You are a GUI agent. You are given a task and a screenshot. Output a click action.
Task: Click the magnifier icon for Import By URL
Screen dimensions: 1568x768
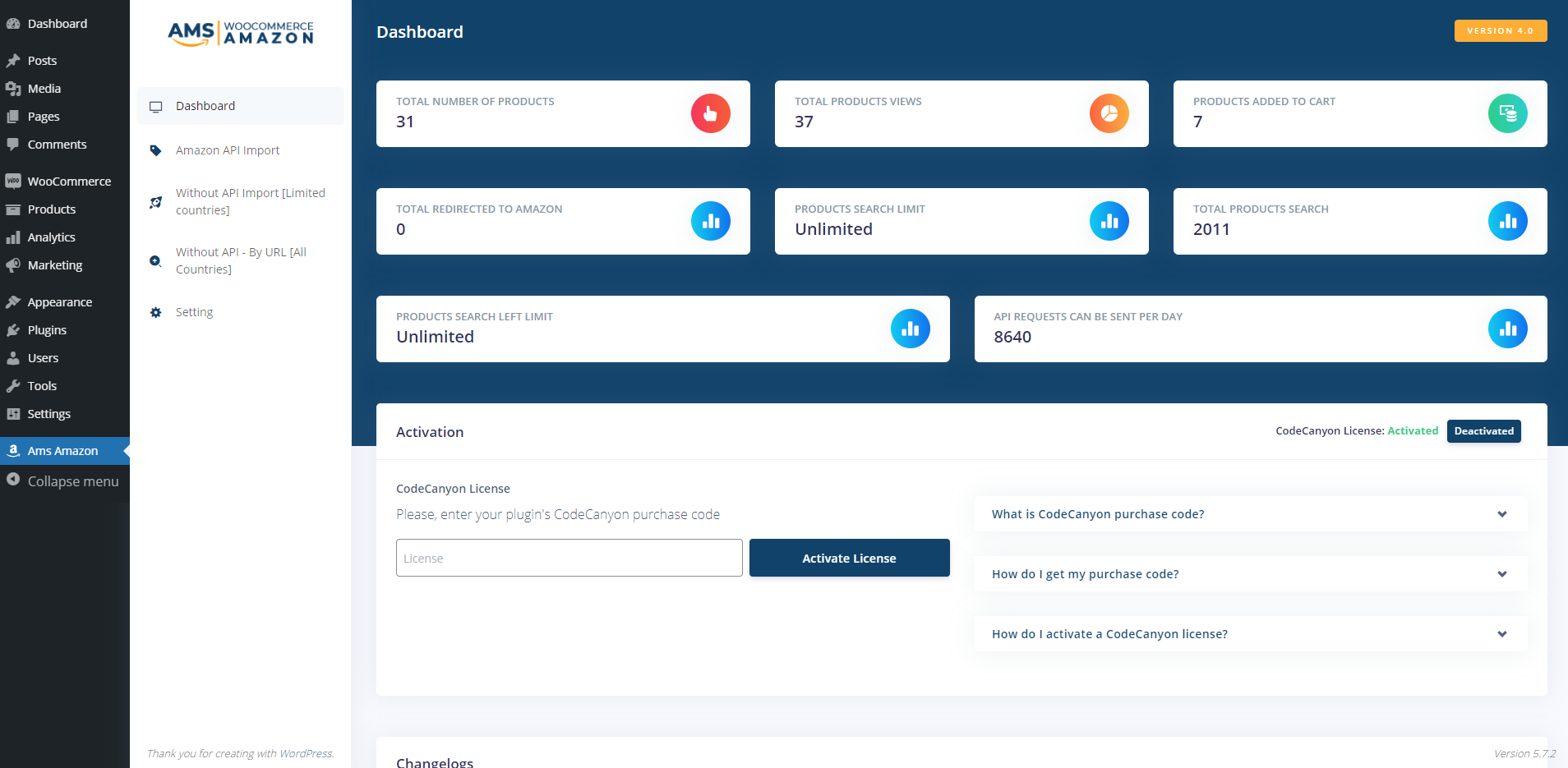coord(156,261)
